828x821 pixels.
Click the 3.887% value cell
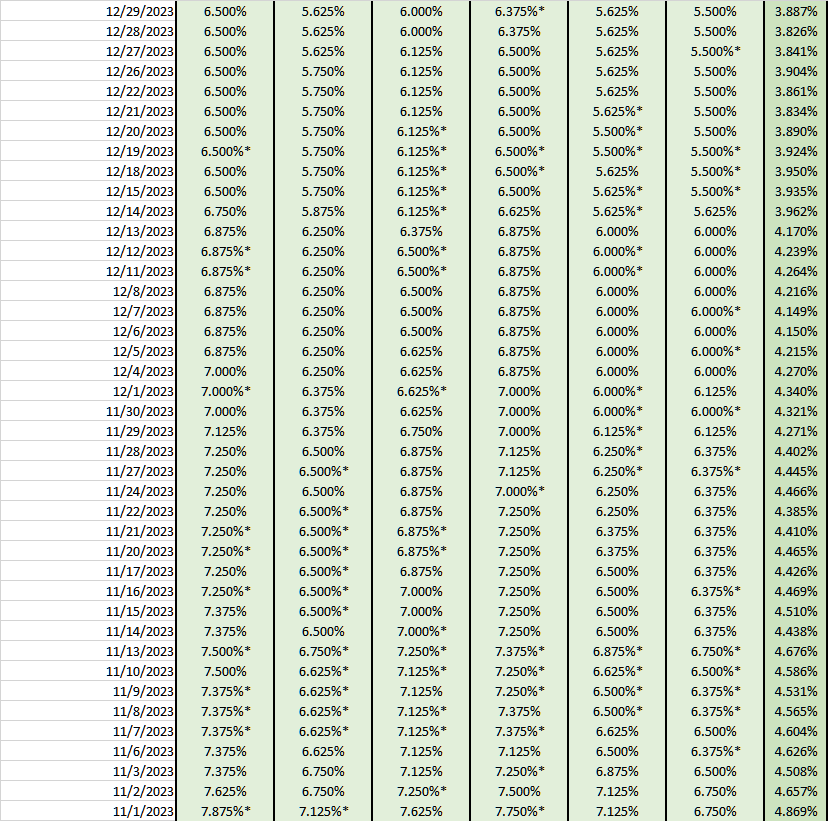[x=796, y=11]
